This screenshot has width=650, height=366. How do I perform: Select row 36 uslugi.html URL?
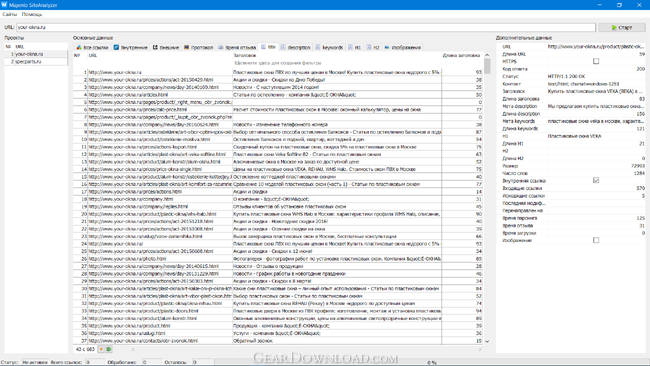pos(127,333)
